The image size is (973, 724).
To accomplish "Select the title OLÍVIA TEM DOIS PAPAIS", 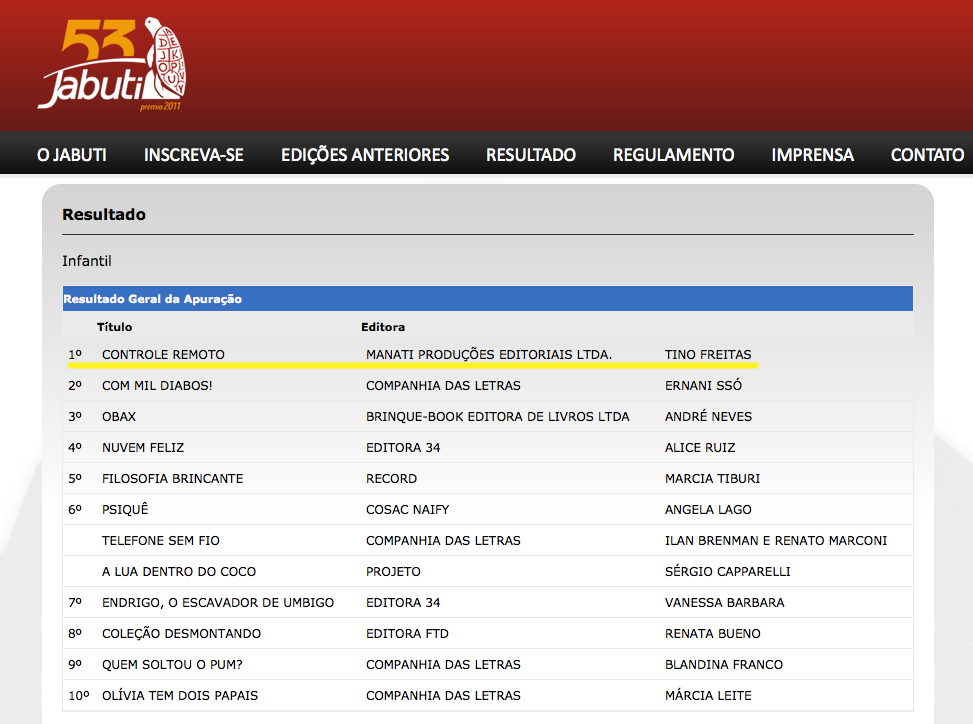I will 180,695.
